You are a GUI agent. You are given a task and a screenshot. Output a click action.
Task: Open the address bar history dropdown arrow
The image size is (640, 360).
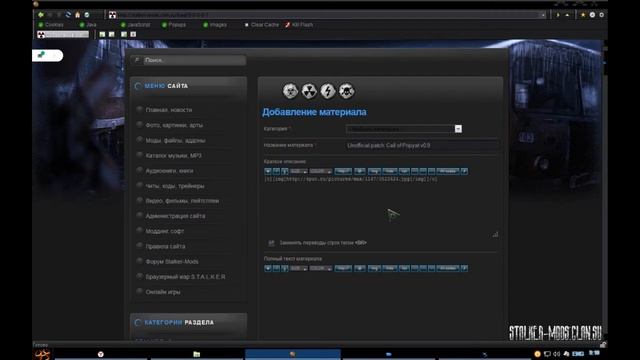(x=543, y=15)
